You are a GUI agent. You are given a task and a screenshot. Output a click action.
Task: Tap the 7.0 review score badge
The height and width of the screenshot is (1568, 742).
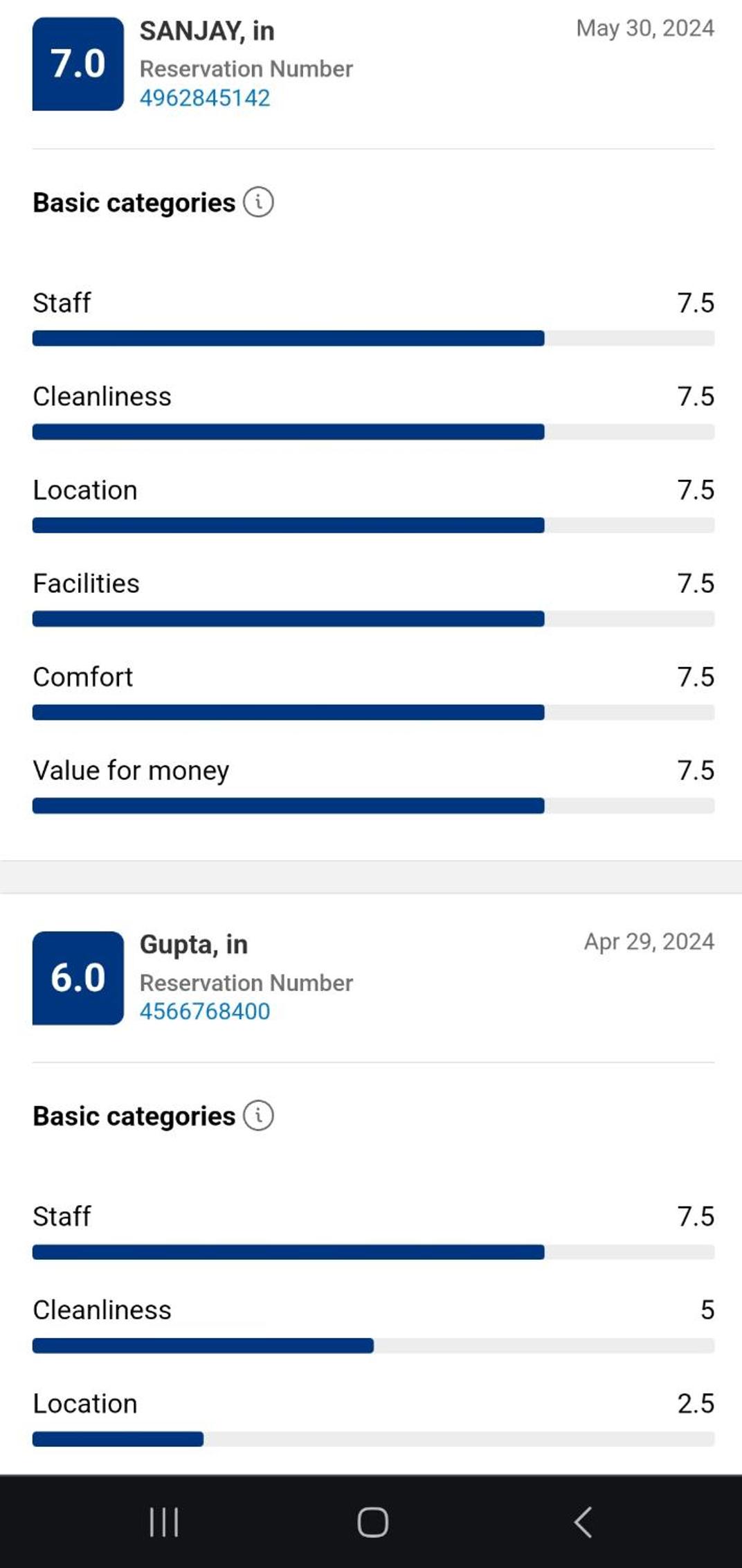78,64
